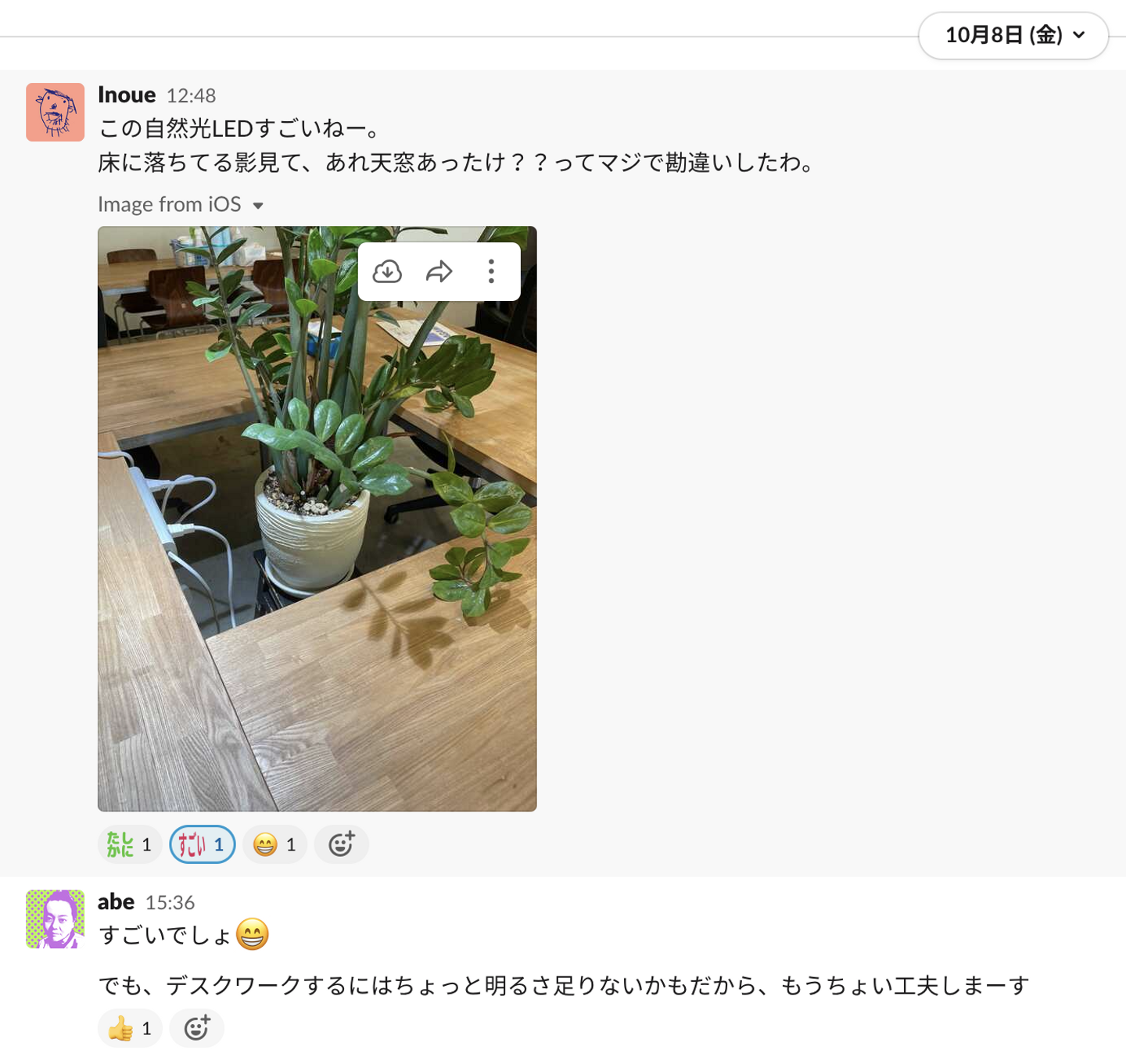Collapse the Image from iOS attachment
Image resolution: width=1126 pixels, height=1064 pixels.
click(x=258, y=206)
